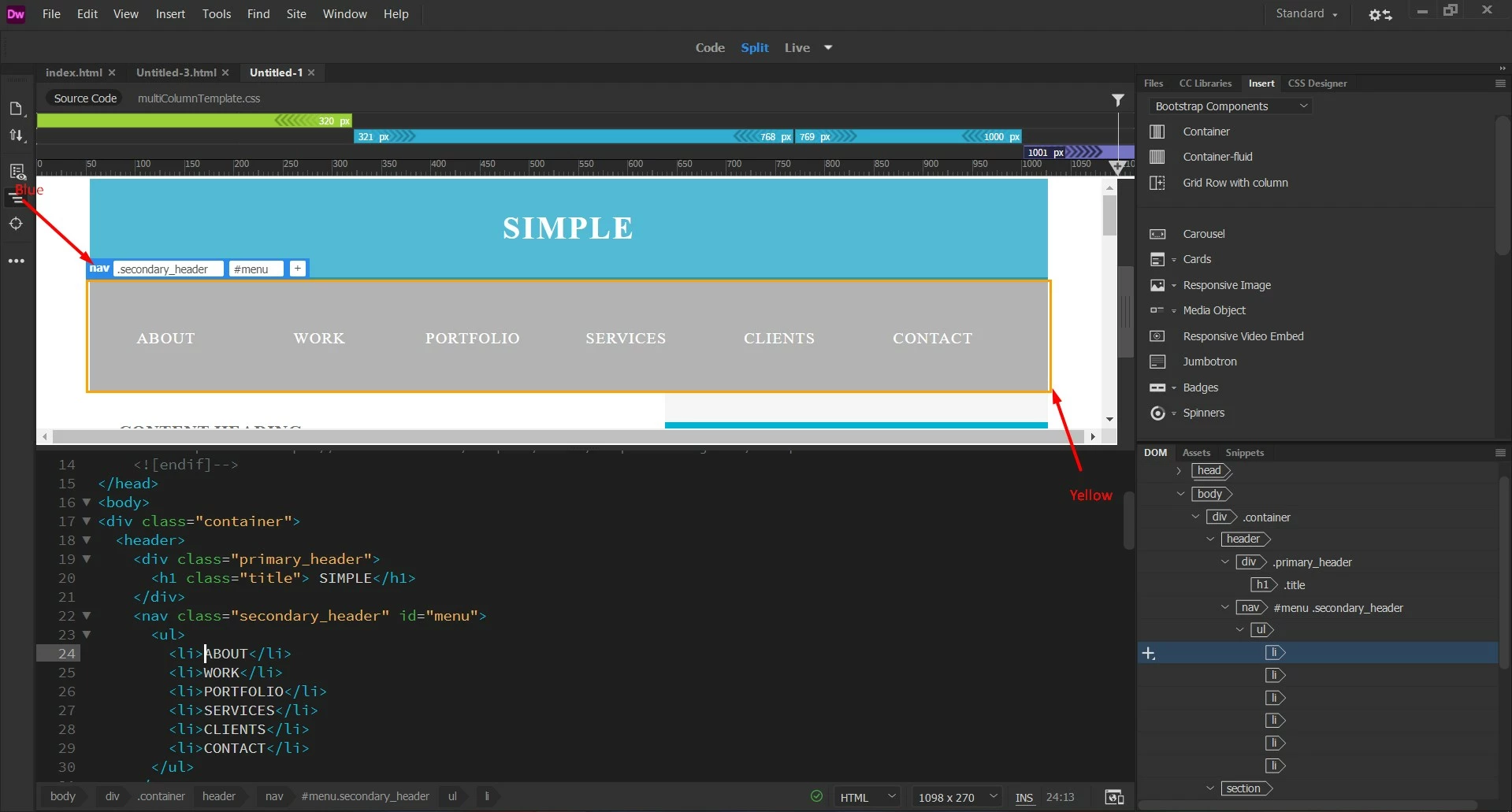1512x812 pixels.
Task: Collapse code at line 16 body tag
Action: (87, 502)
